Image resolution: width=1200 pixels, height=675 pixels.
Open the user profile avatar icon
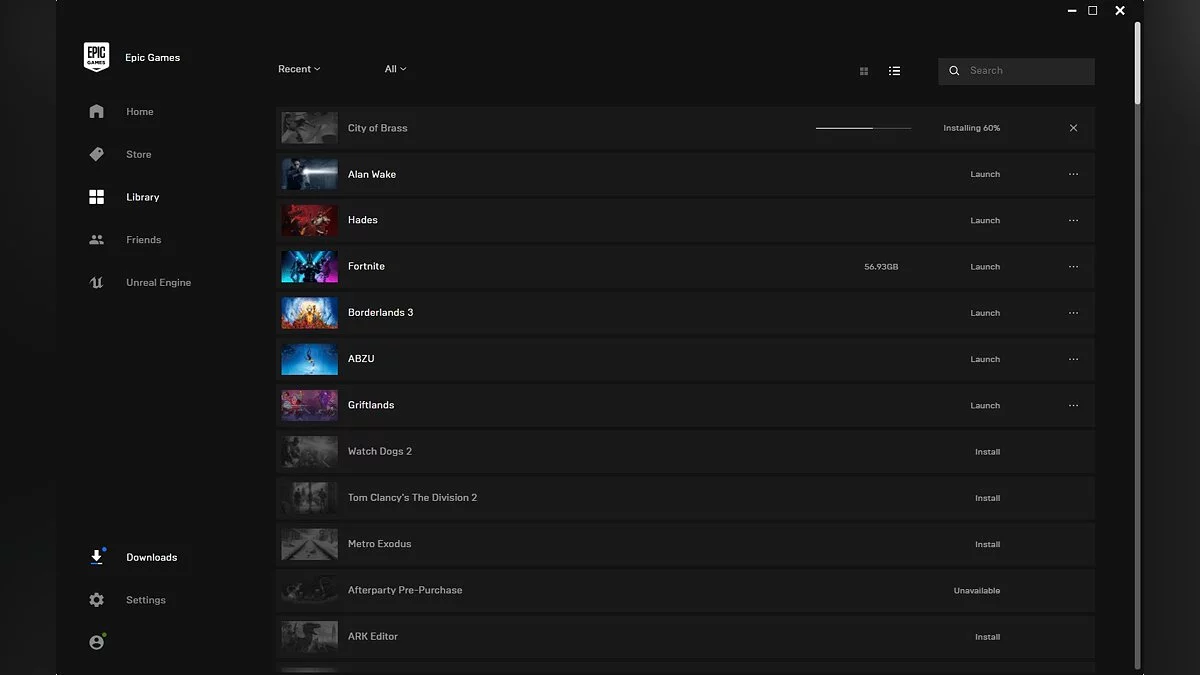click(x=96, y=643)
